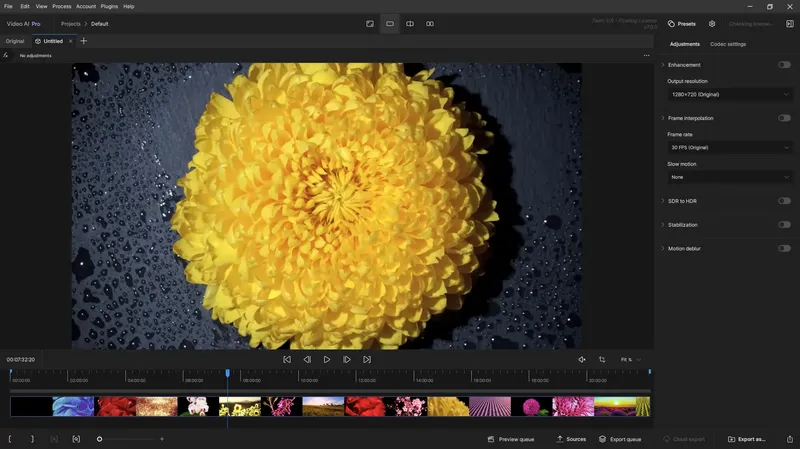This screenshot has width=800, height=449.
Task: Open the Preview queue
Action: coord(511,439)
